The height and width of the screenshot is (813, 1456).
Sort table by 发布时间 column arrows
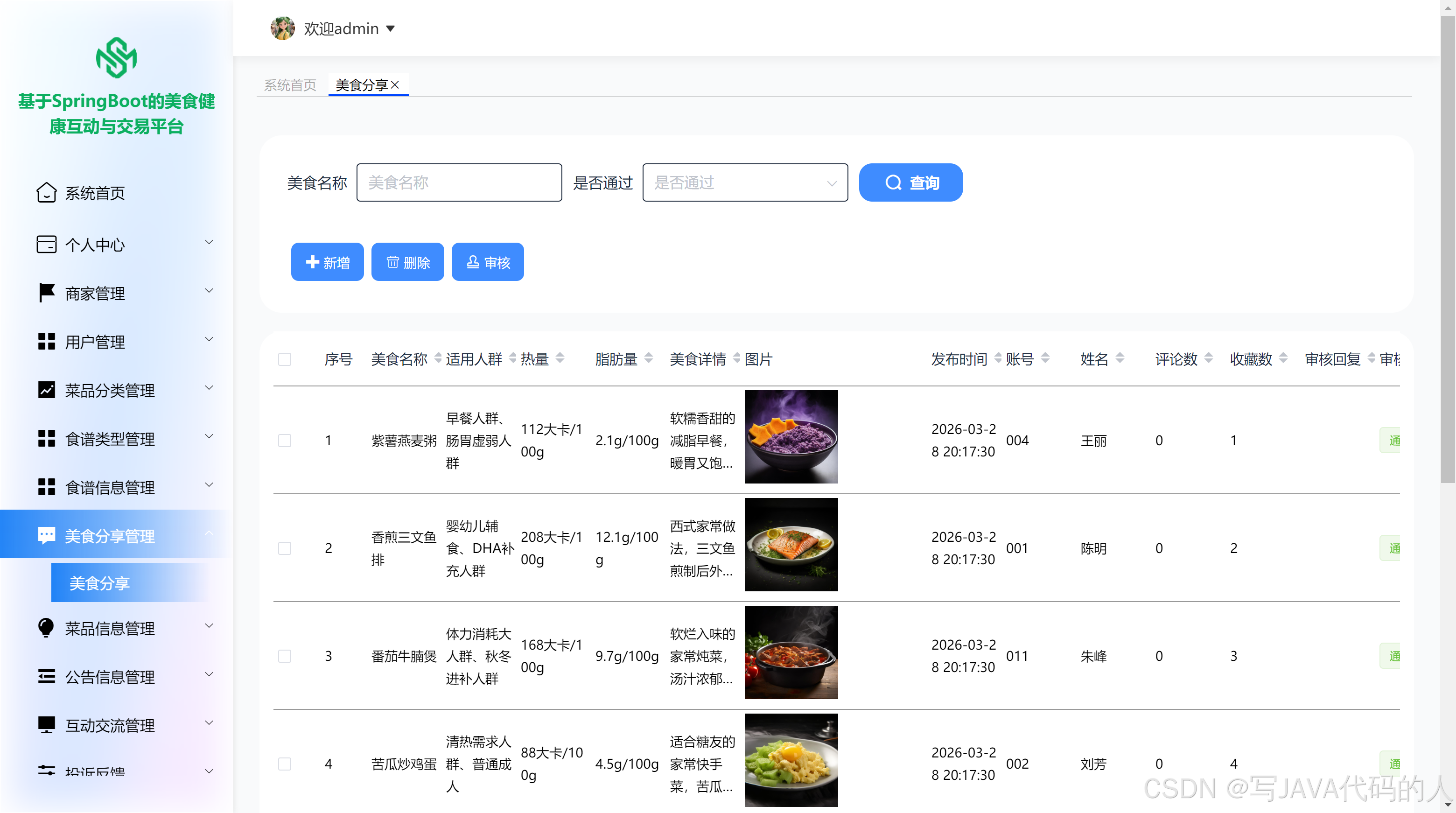click(998, 358)
